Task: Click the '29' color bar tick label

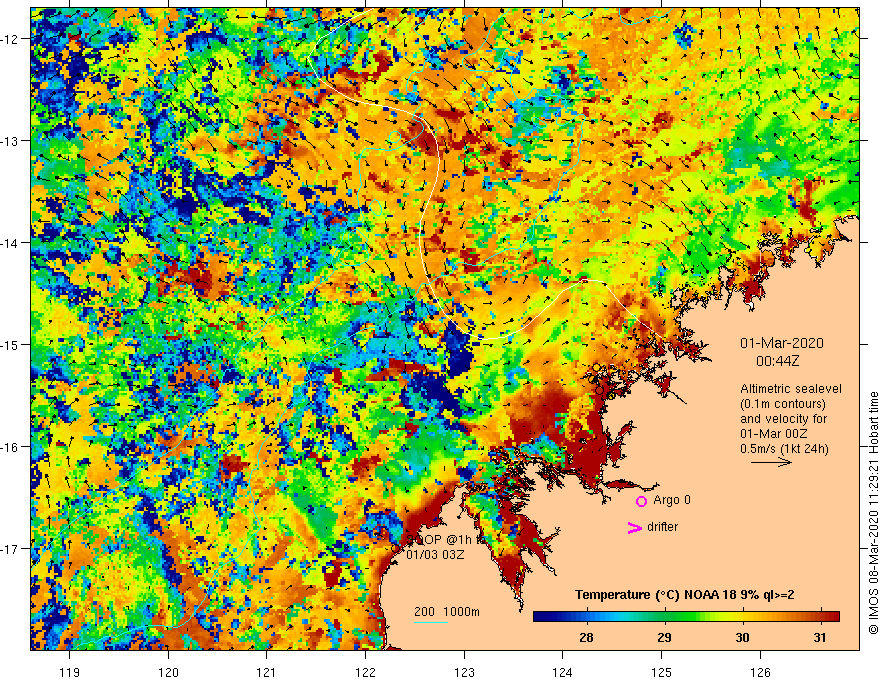Action: point(664,637)
